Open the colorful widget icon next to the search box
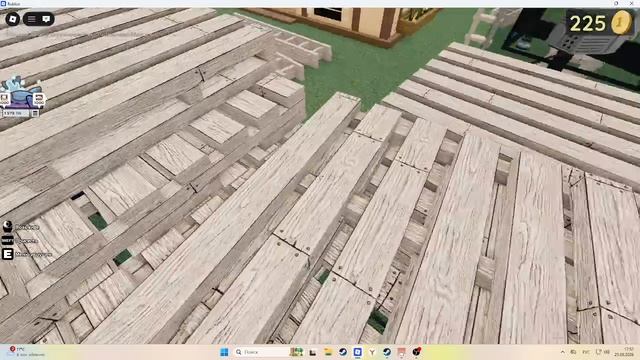 tap(296, 352)
